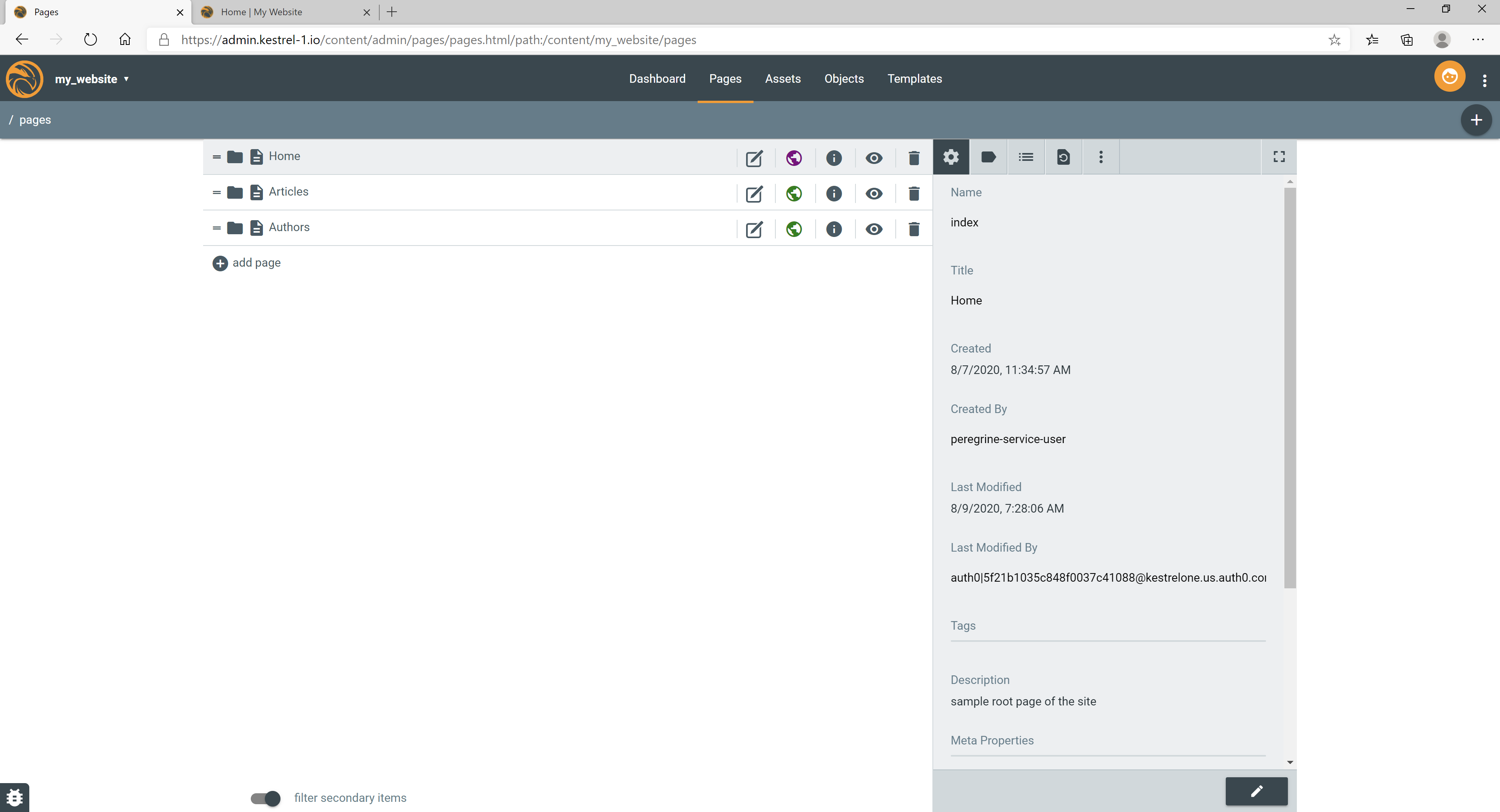The image size is (1500, 812).
Task: Preview the Home page with eye icon
Action: [873, 158]
